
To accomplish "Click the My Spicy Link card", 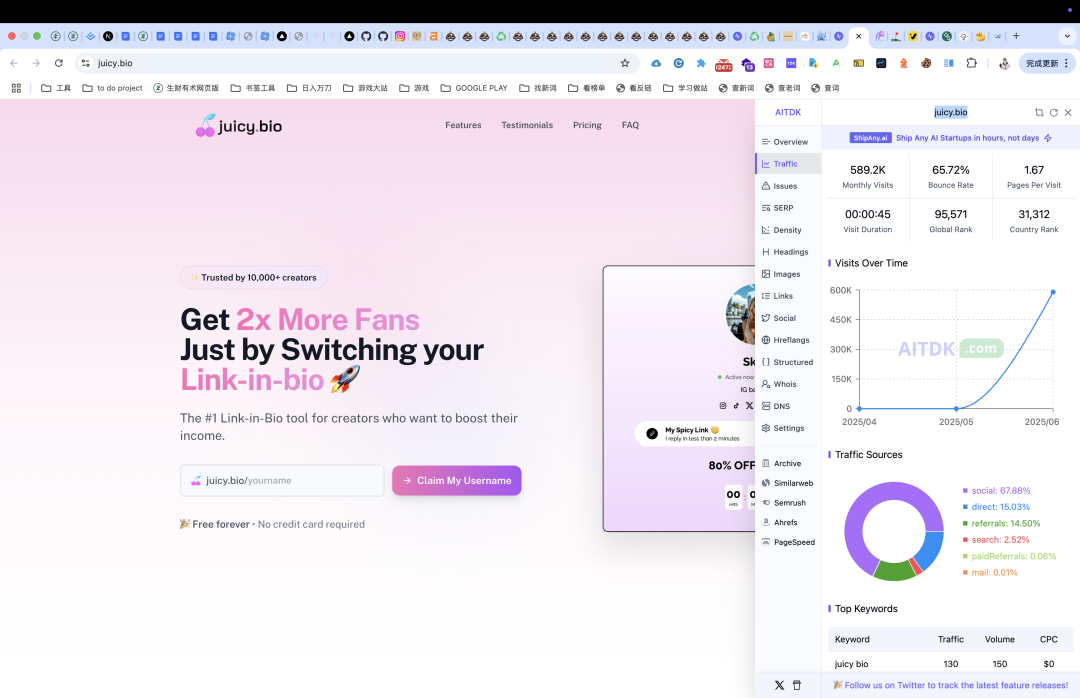I will pos(694,433).
